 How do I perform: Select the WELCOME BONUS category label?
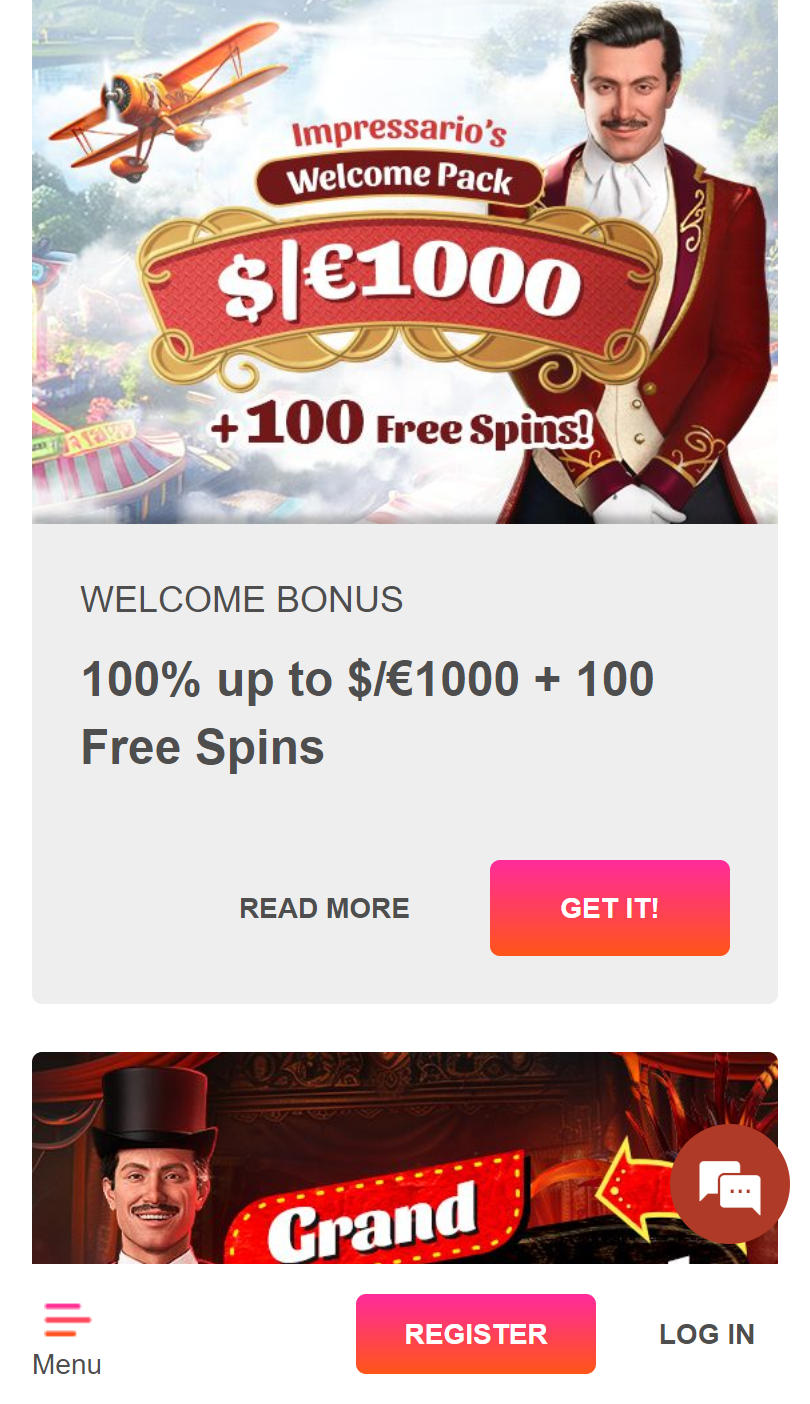point(242,600)
